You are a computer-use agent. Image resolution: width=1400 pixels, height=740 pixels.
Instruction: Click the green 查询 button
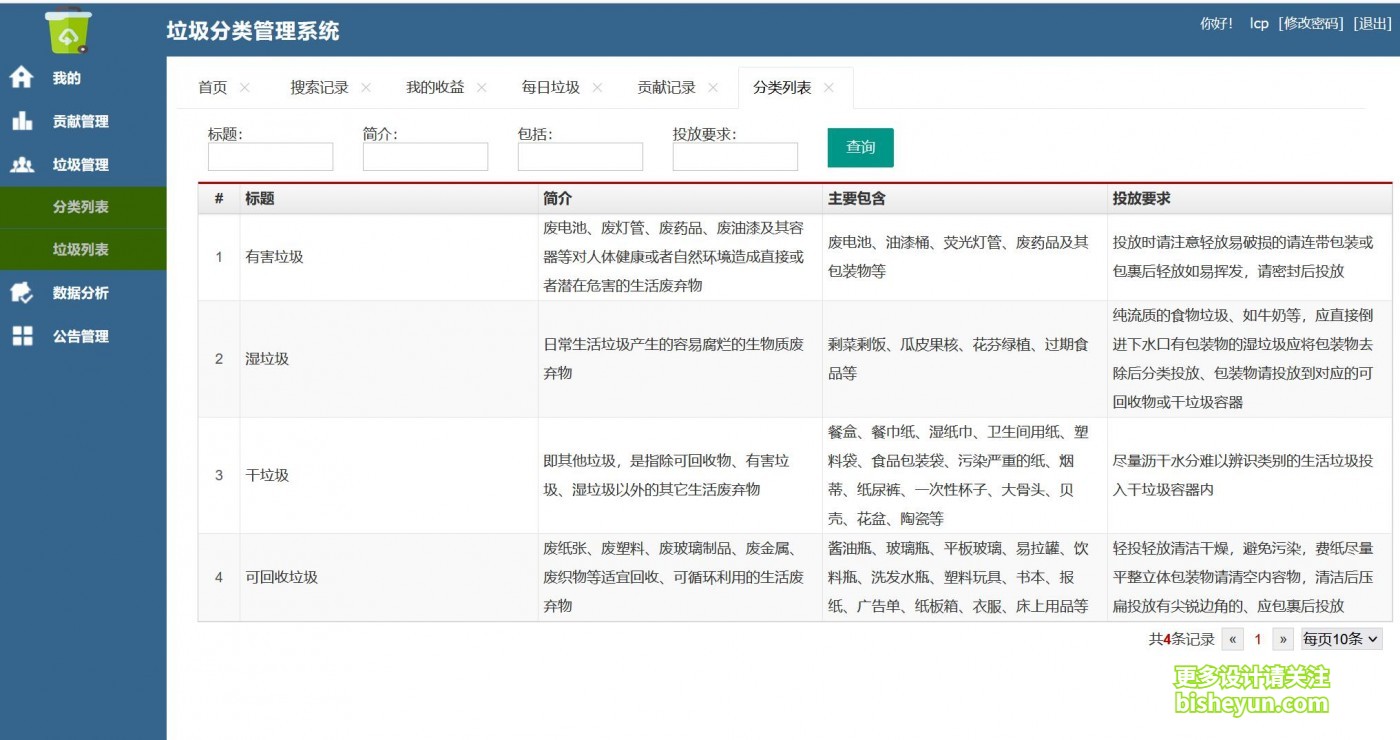pyautogui.click(x=861, y=147)
